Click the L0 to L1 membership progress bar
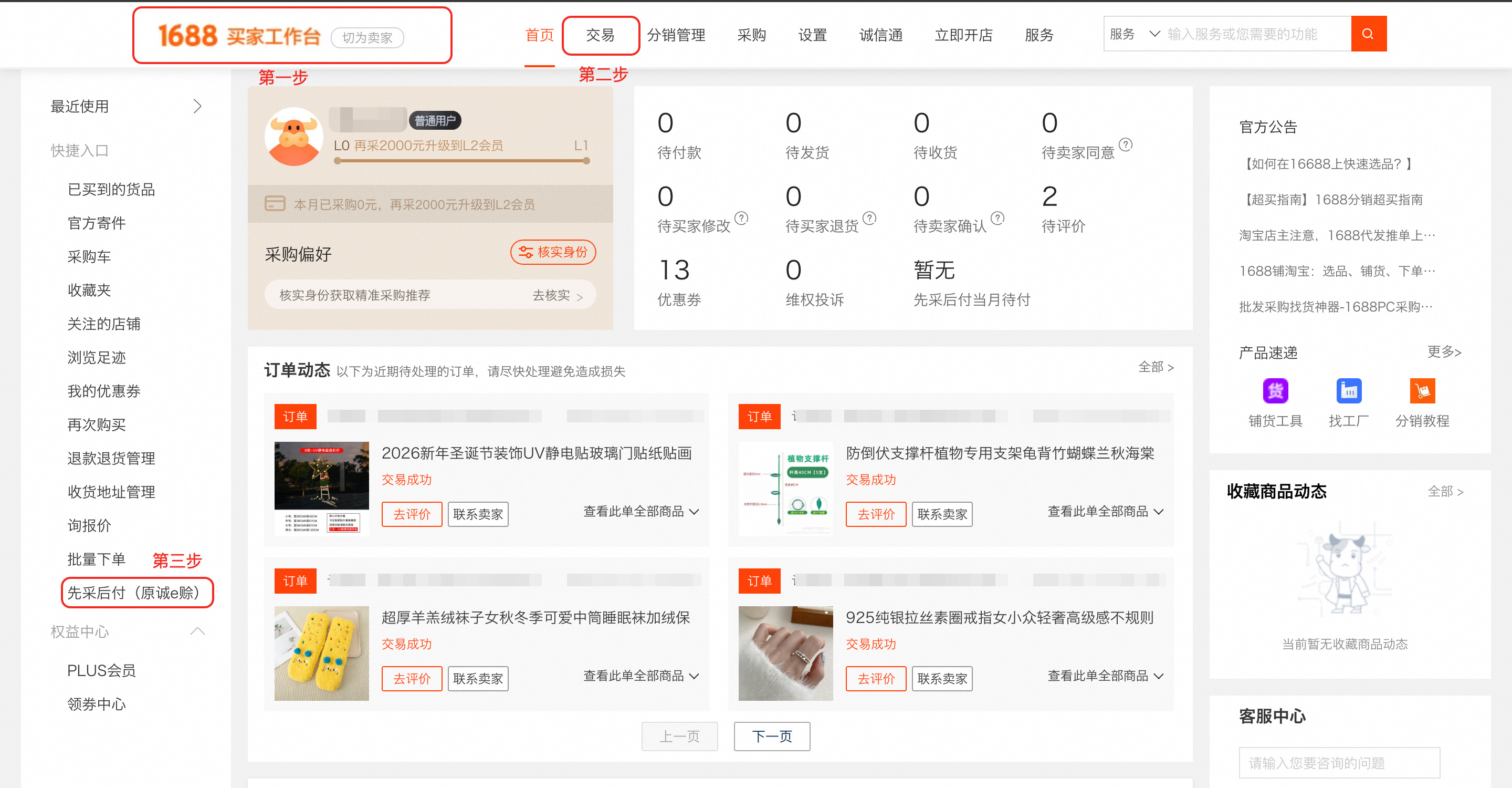The height and width of the screenshot is (788, 1512). click(x=461, y=160)
